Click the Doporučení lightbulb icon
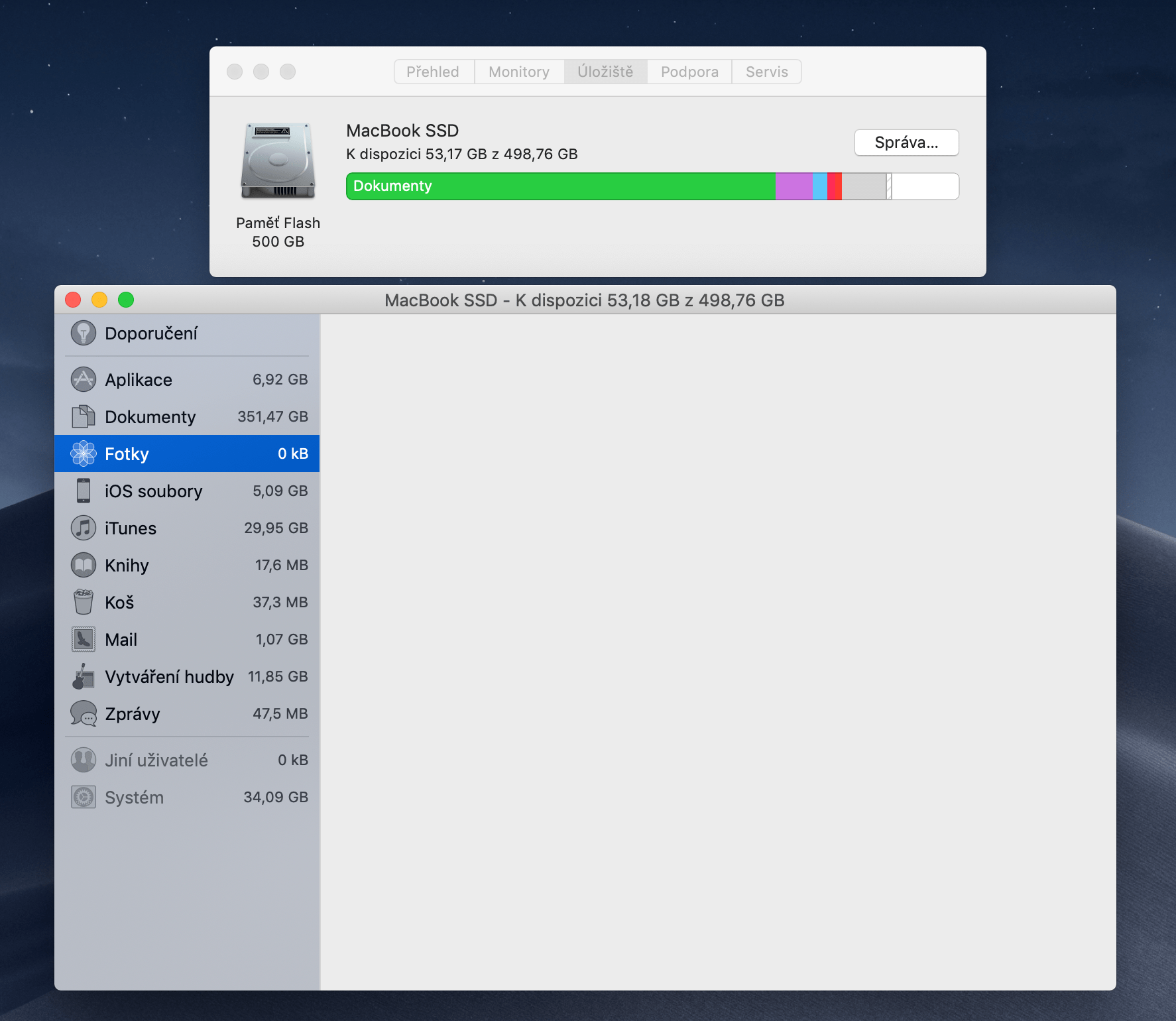 [84, 333]
